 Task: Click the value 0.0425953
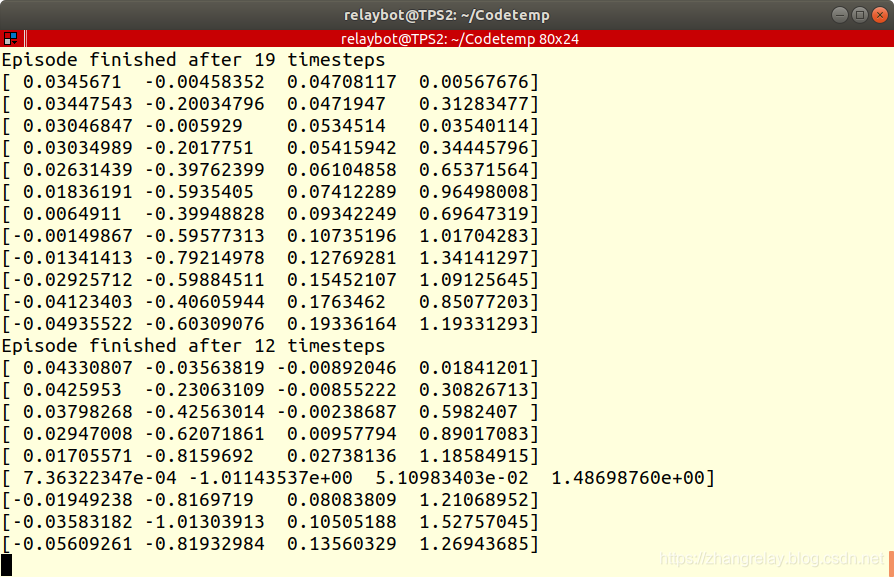pyautogui.click(x=72, y=390)
